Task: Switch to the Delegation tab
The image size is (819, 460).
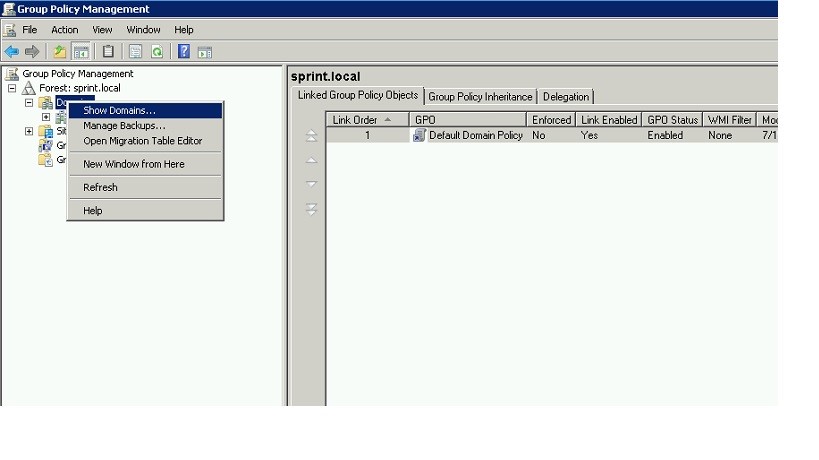Action: click(566, 97)
